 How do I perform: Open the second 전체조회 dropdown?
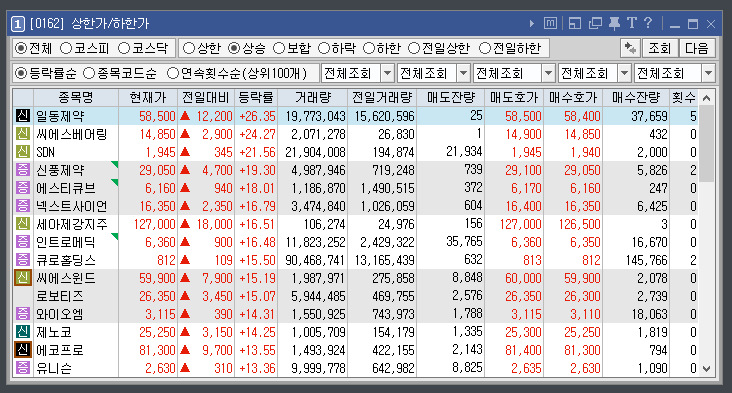pyautogui.click(x=463, y=73)
